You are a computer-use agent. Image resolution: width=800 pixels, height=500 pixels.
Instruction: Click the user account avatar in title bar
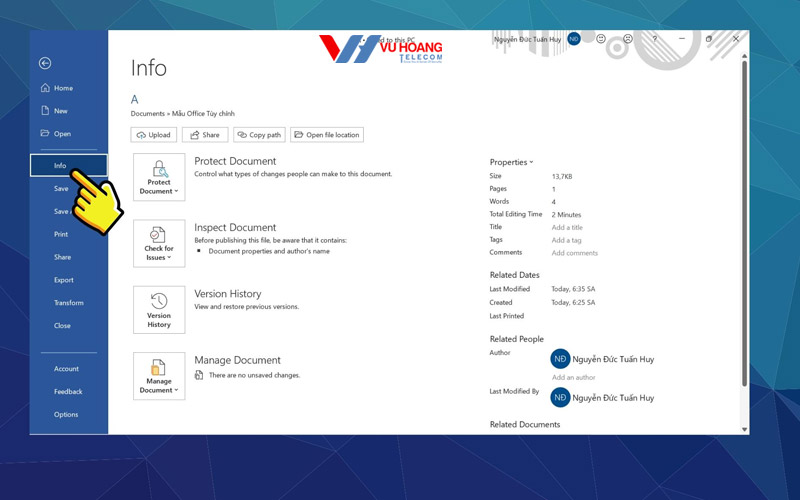pos(573,38)
